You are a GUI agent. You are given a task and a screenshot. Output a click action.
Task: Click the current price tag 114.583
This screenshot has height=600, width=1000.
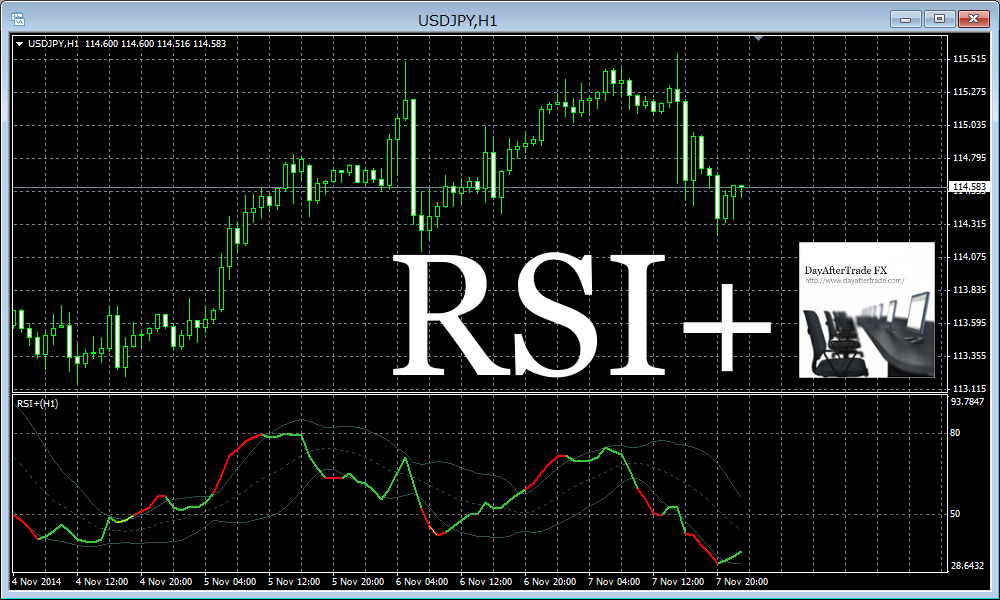click(968, 184)
